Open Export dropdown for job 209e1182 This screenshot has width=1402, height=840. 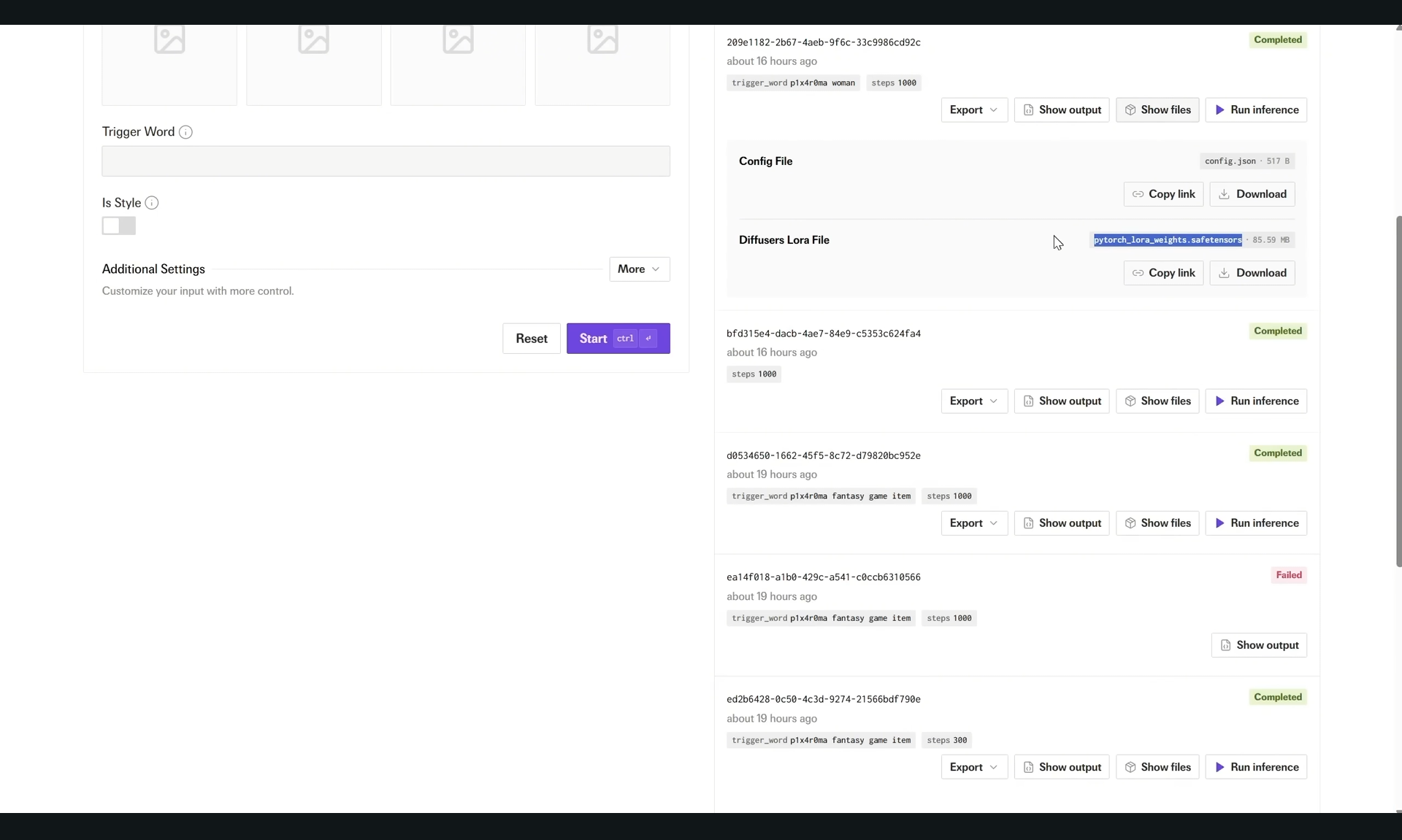(974, 110)
